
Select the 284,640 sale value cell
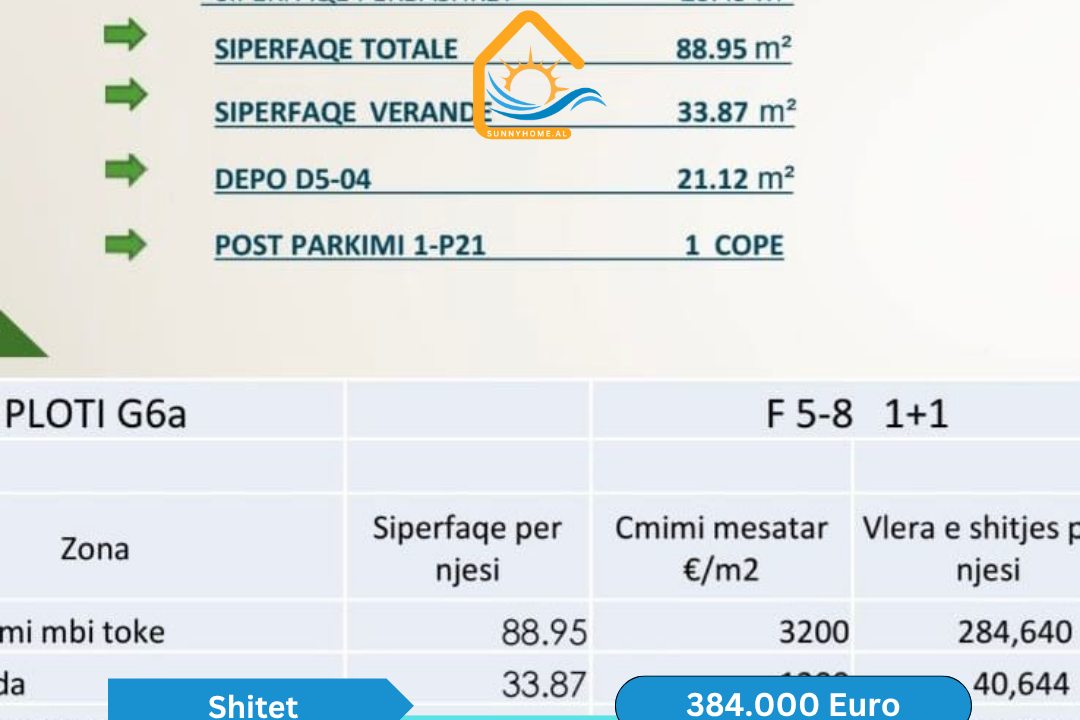(1014, 632)
